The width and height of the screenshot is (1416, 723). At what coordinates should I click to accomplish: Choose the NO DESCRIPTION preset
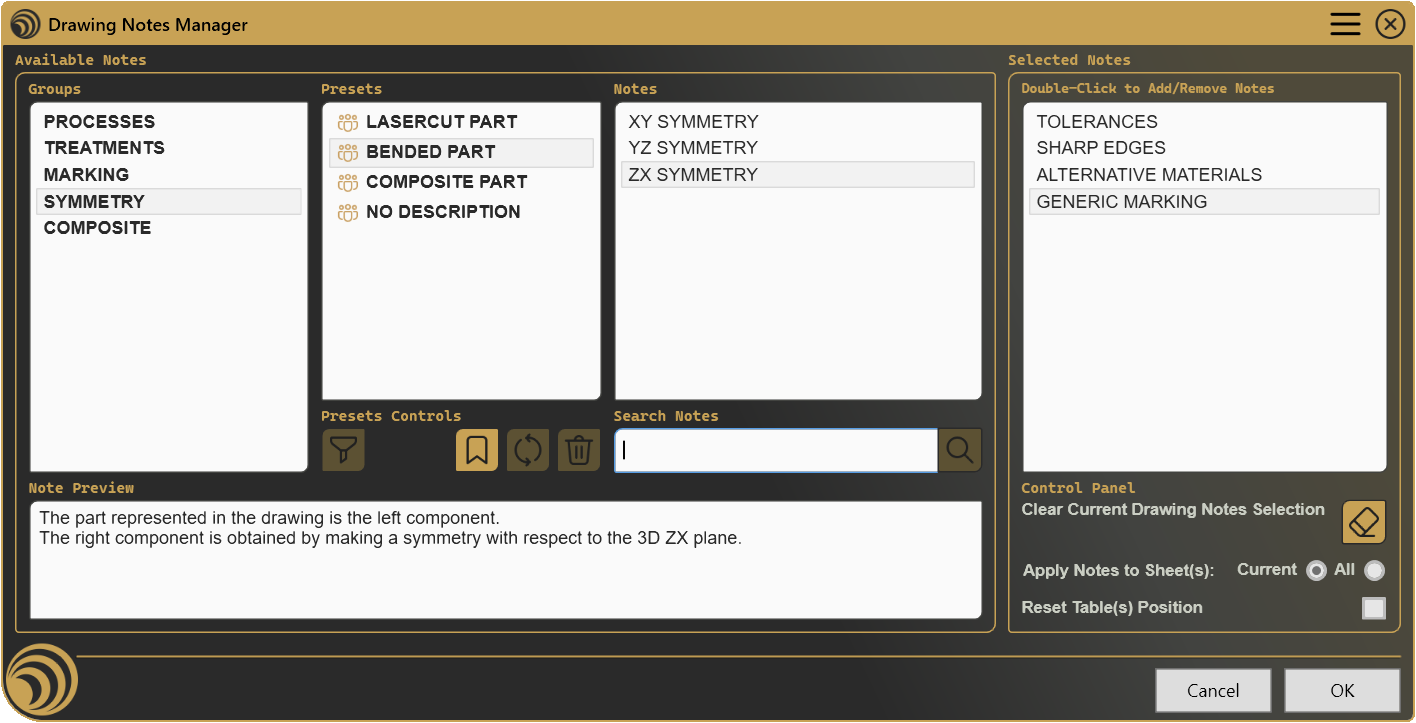pyautogui.click(x=461, y=212)
